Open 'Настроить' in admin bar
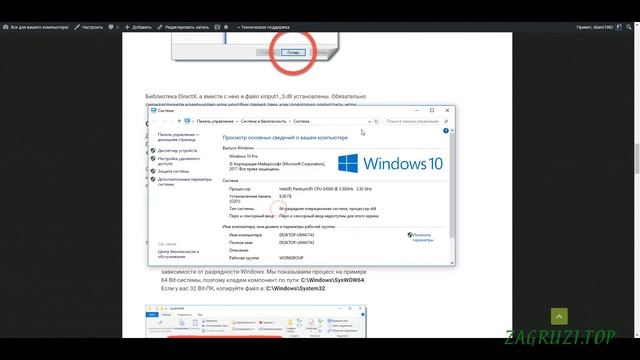Image resolution: width=640 pixels, height=360 pixels. point(89,27)
